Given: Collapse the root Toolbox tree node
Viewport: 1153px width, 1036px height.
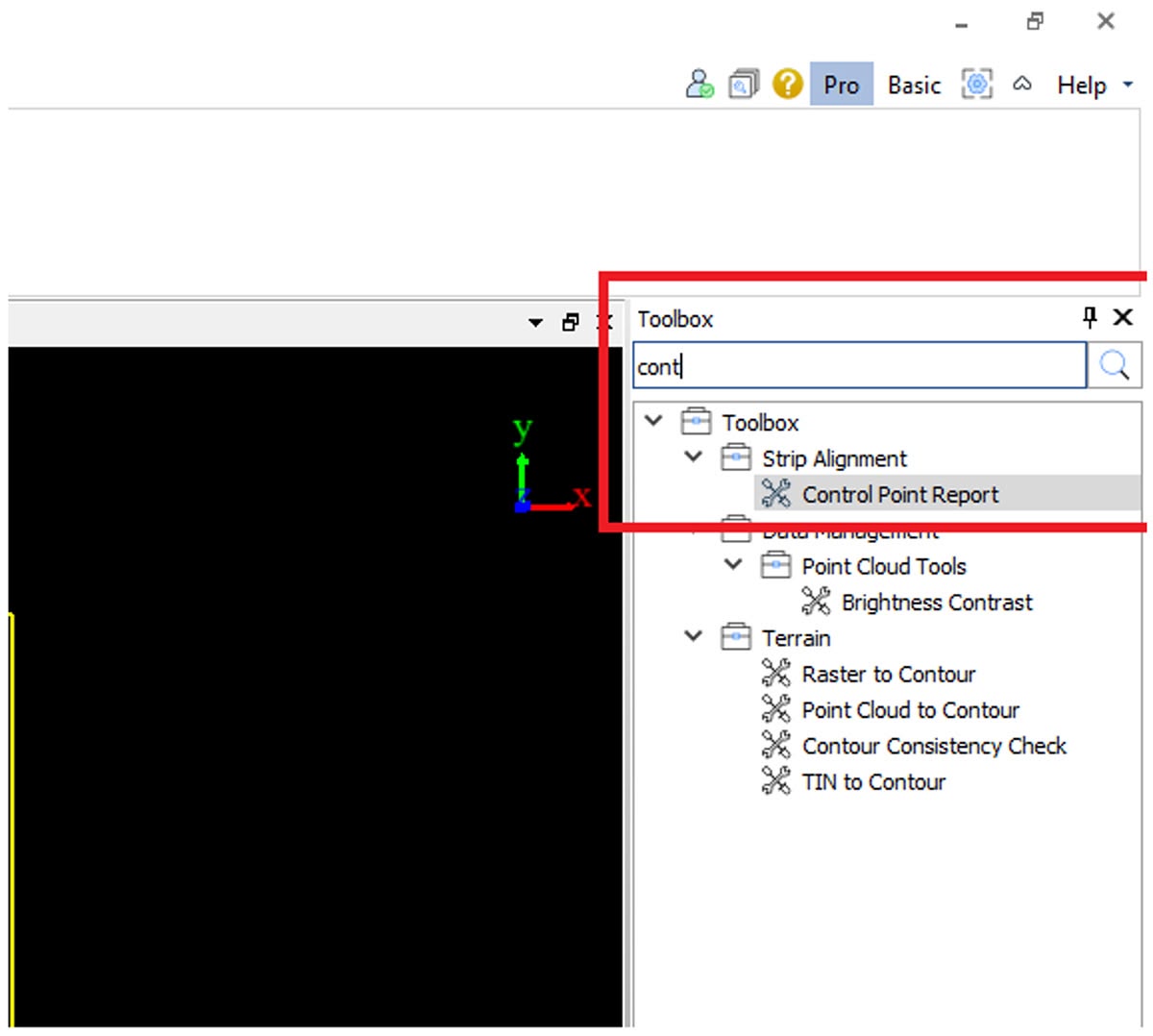Looking at the screenshot, I should [654, 421].
